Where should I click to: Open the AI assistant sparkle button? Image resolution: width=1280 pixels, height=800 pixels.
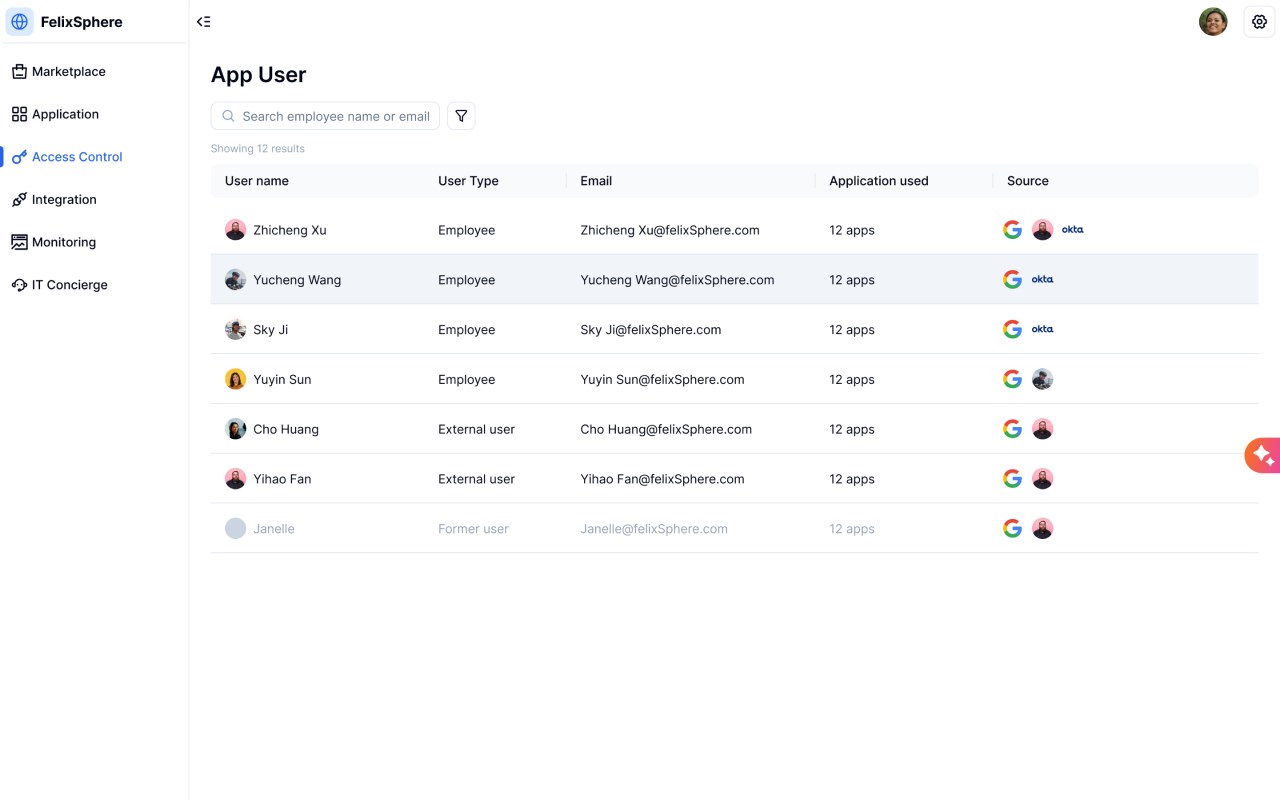click(x=1262, y=456)
